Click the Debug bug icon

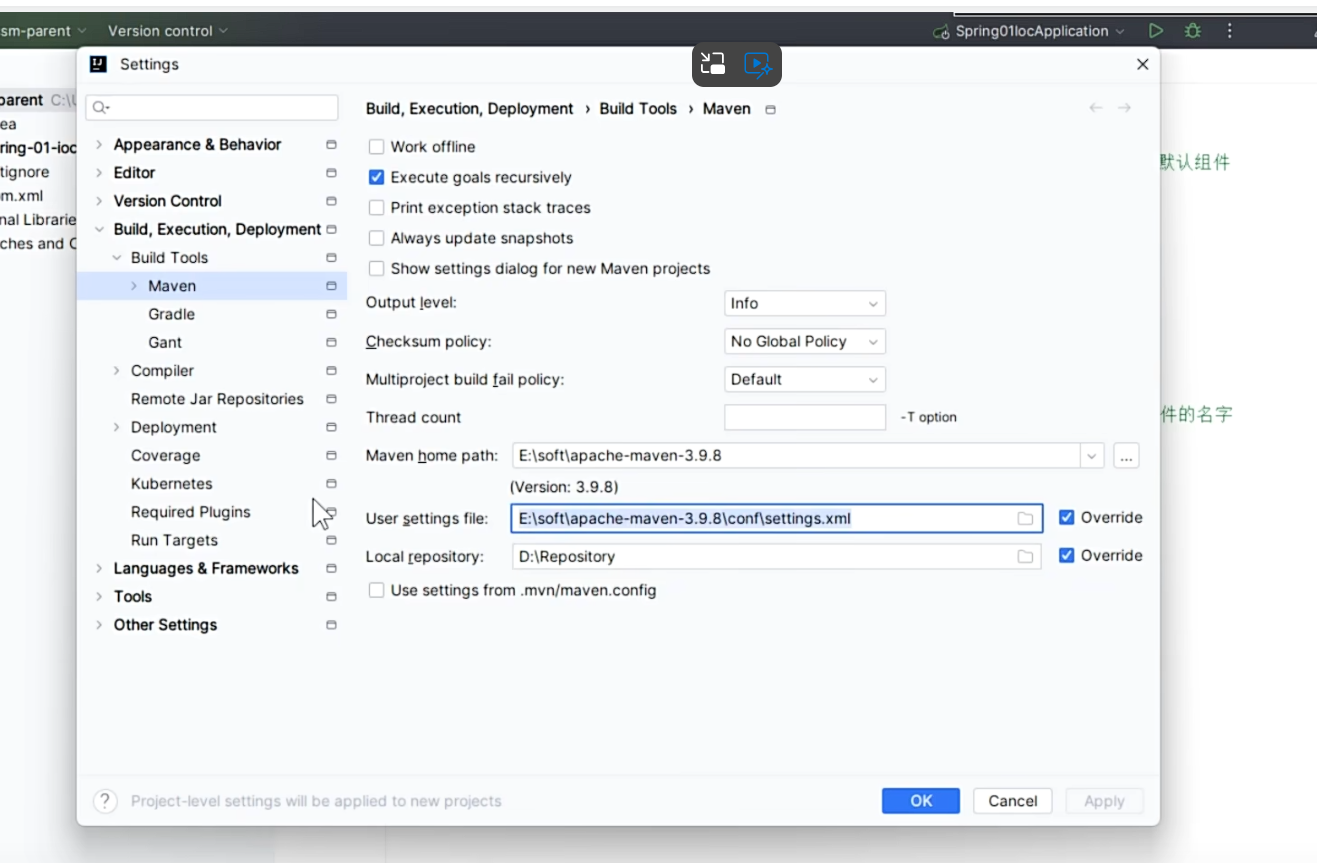pyautogui.click(x=1192, y=31)
